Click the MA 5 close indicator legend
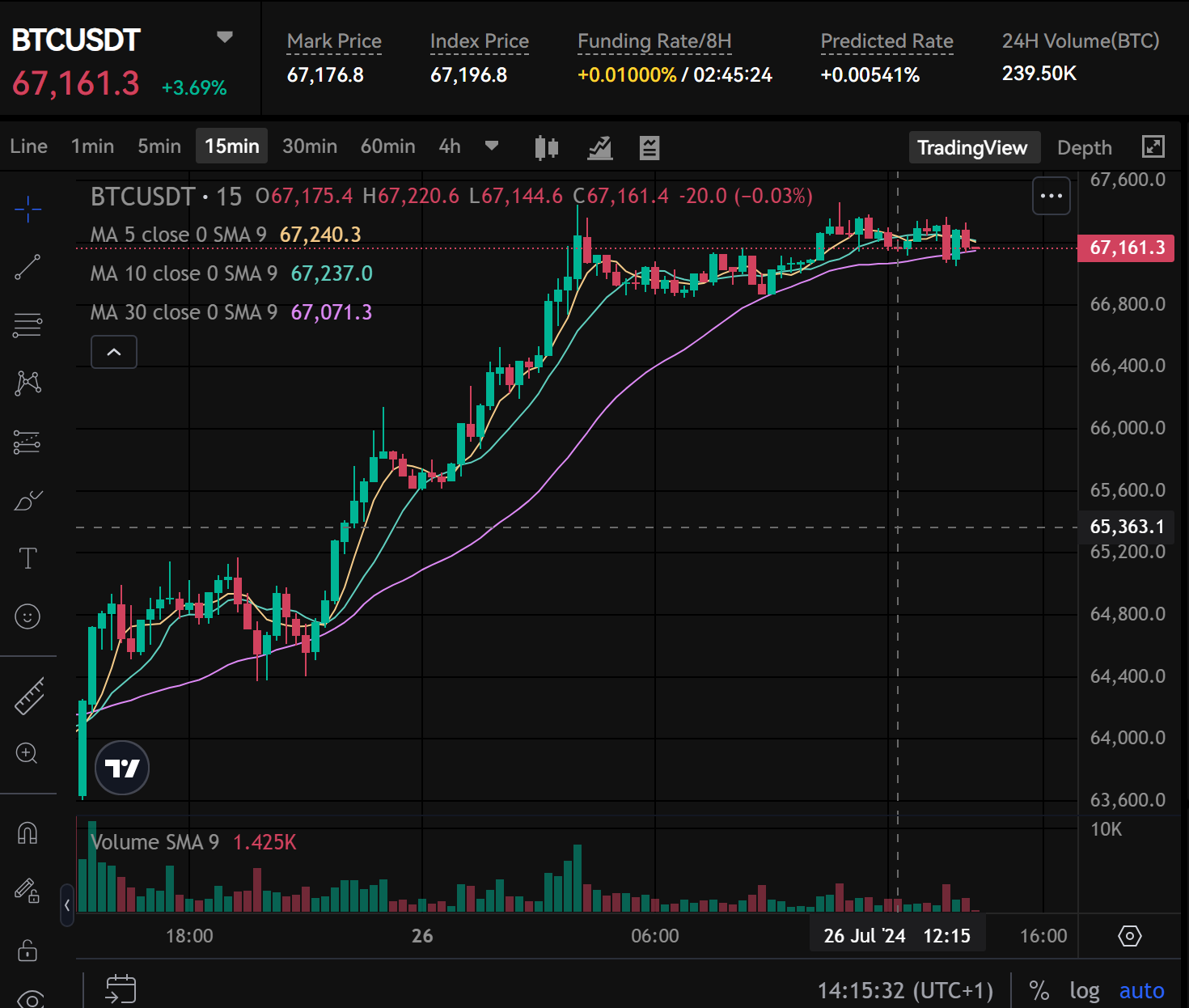 (x=226, y=235)
